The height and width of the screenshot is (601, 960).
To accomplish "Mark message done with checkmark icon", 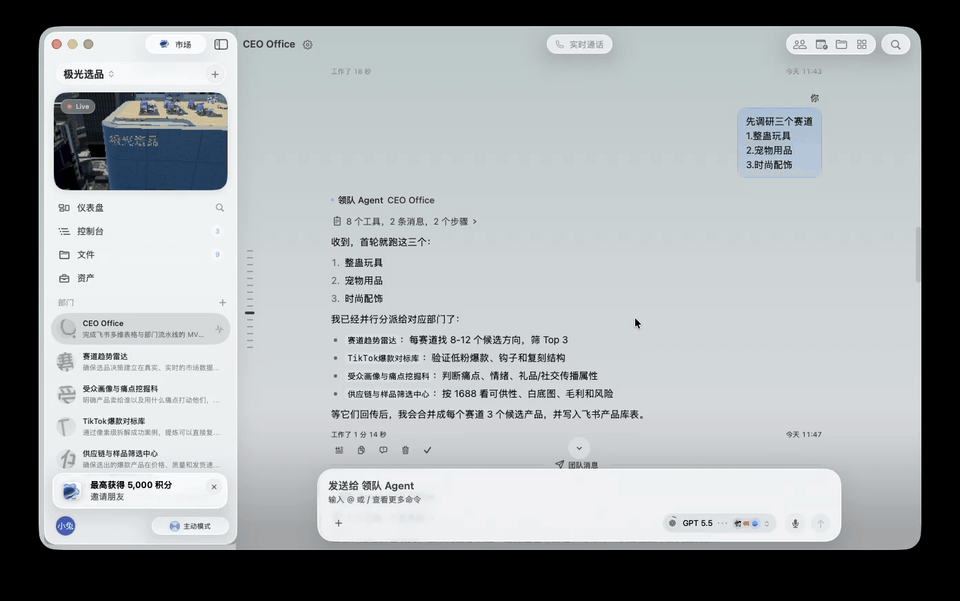I will point(427,450).
